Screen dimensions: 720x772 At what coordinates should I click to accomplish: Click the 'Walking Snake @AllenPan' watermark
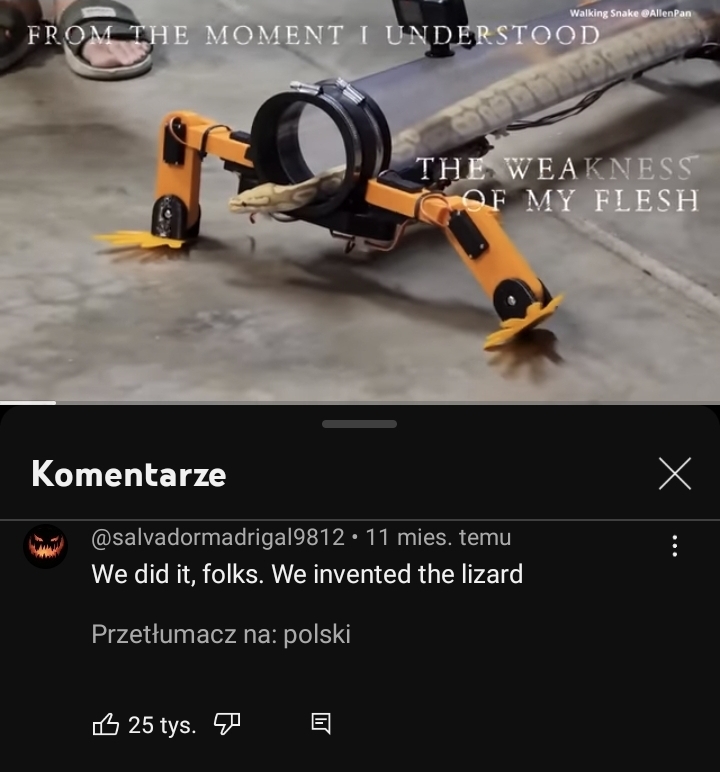(x=630, y=13)
